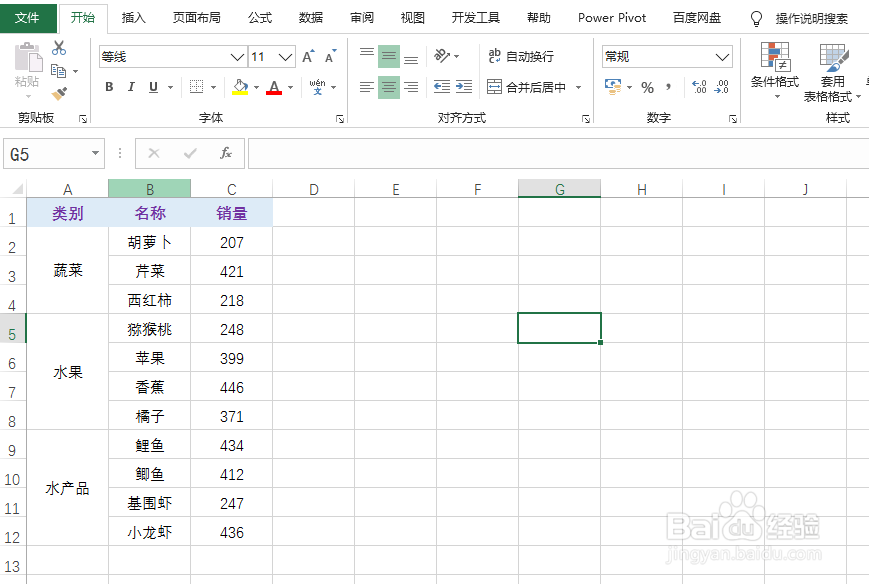Screen dimensions: 869x584
Task: Open number group dialog launcher
Action: tap(733, 119)
